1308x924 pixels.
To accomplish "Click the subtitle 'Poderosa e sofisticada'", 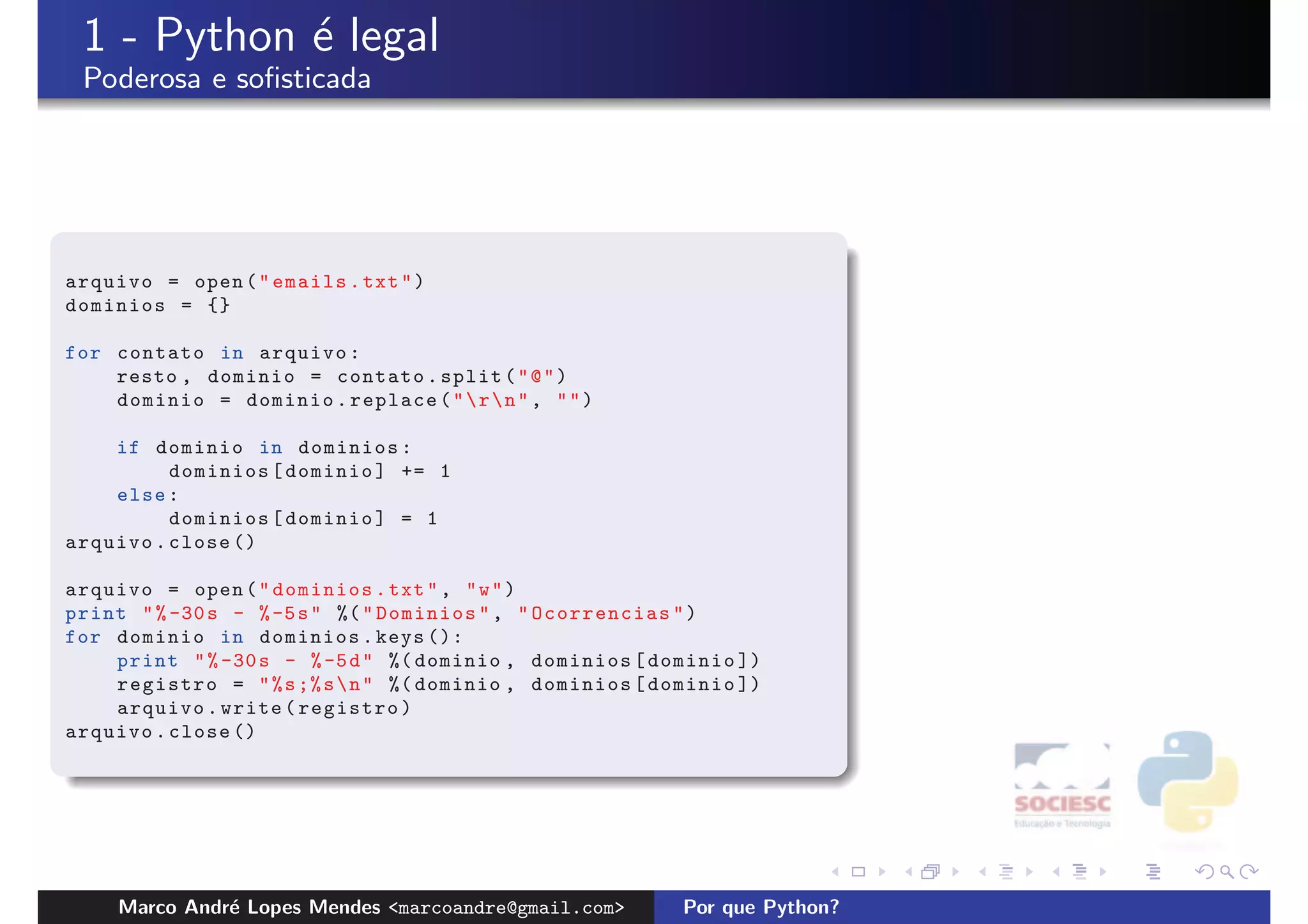I will coord(227,79).
